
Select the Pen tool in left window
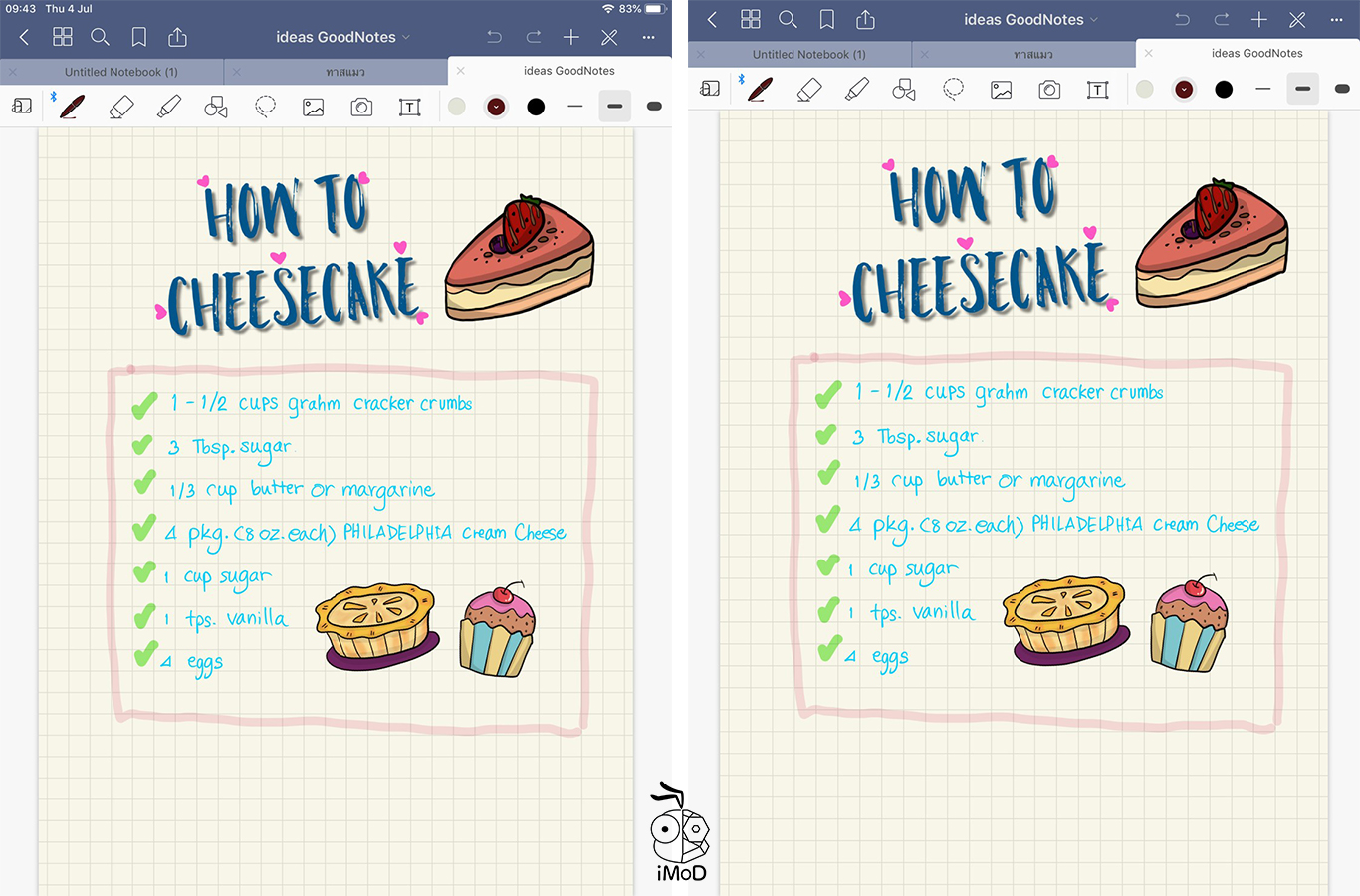[71, 107]
